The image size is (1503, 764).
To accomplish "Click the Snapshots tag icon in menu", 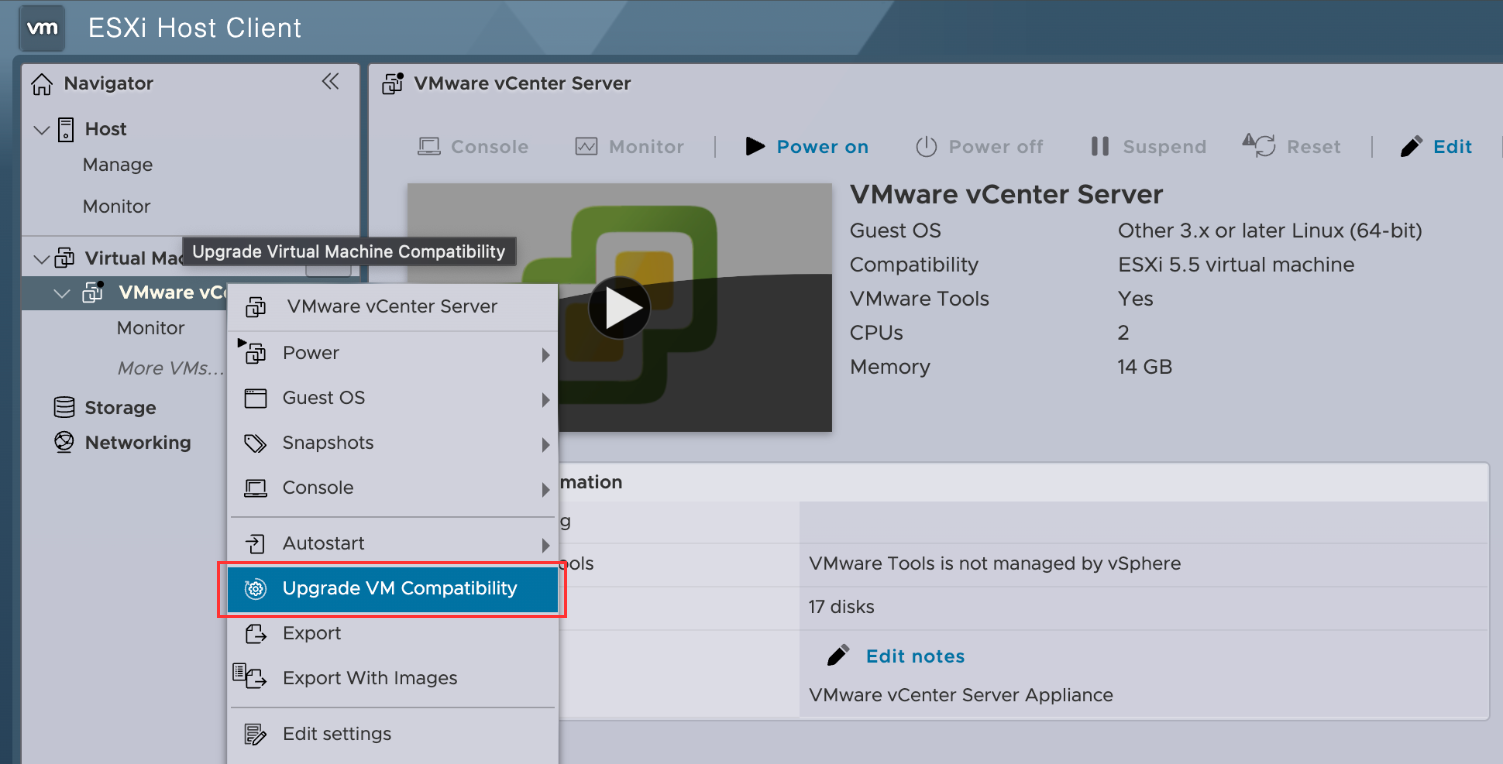I will [x=256, y=443].
